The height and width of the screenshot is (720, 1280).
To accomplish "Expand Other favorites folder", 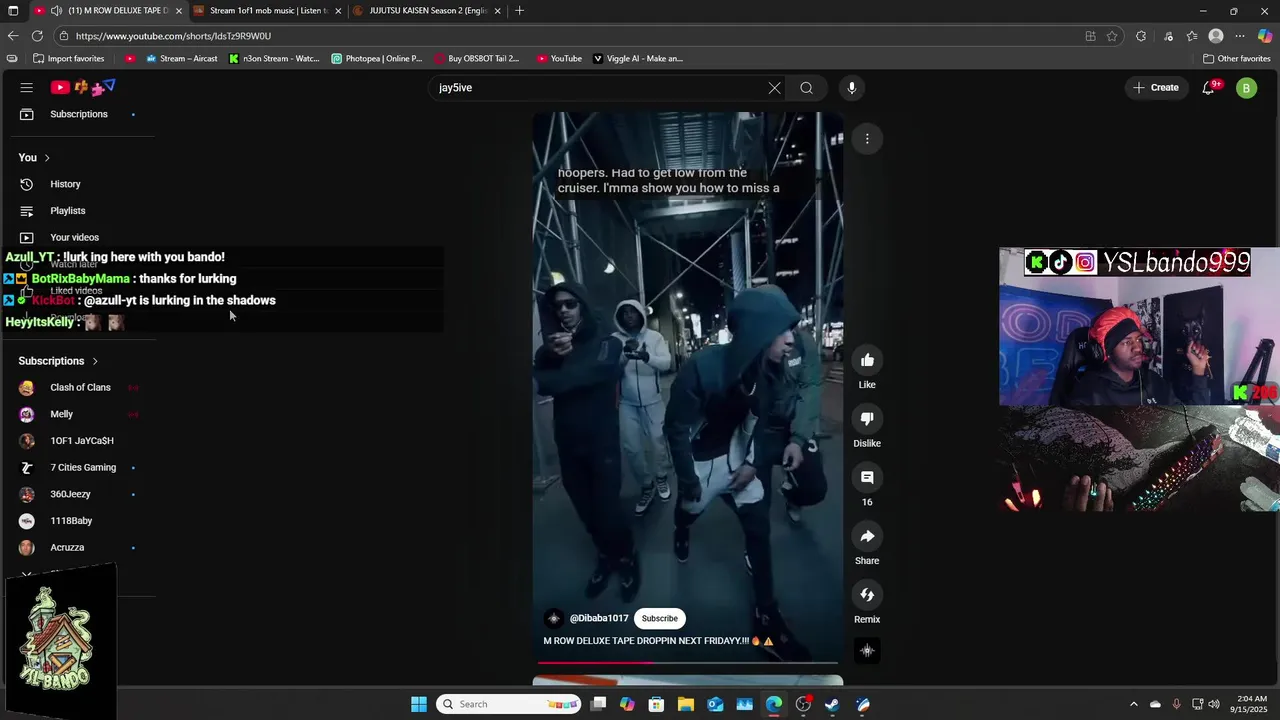I will pos(1236,59).
